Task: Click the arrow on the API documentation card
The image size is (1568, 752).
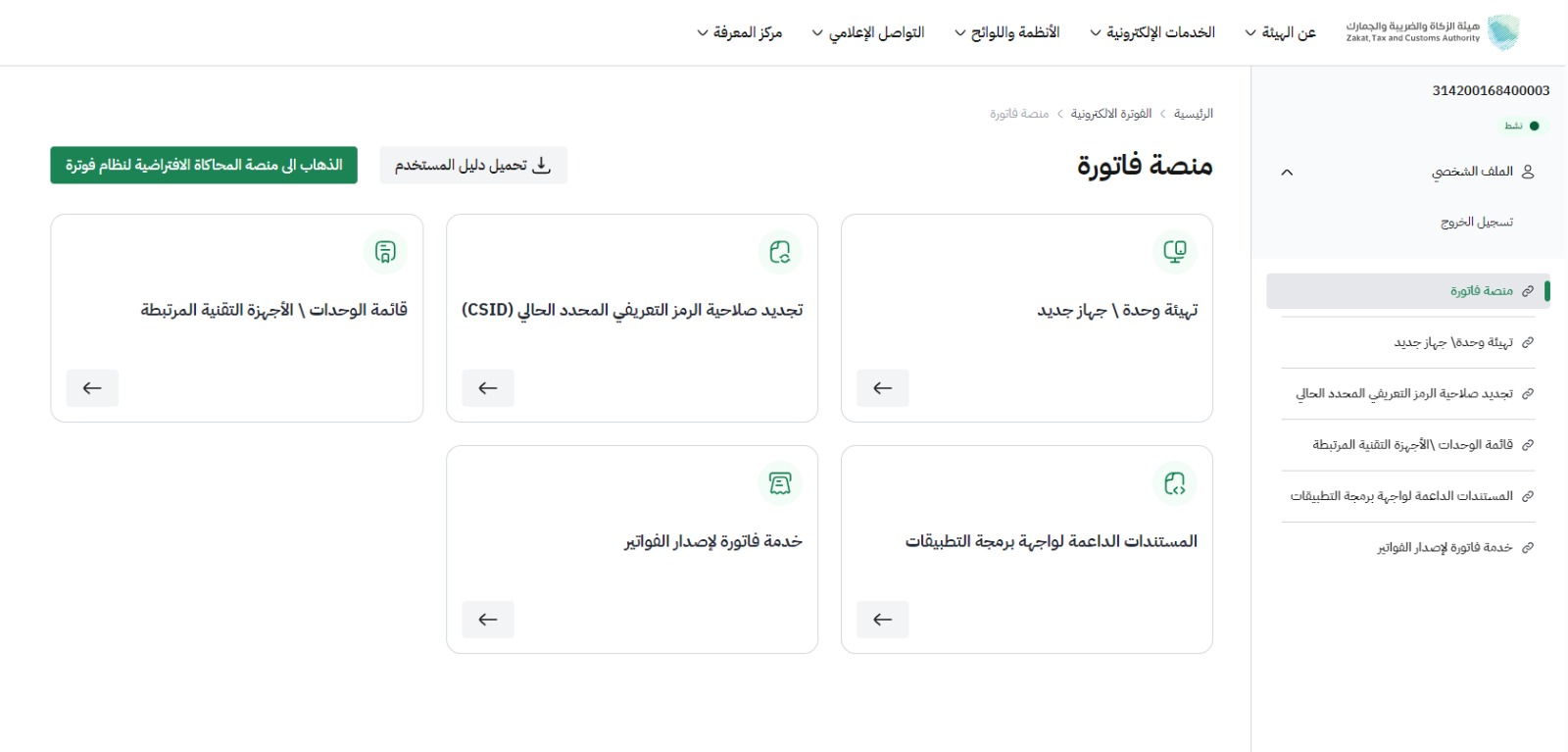Action: tap(883, 620)
